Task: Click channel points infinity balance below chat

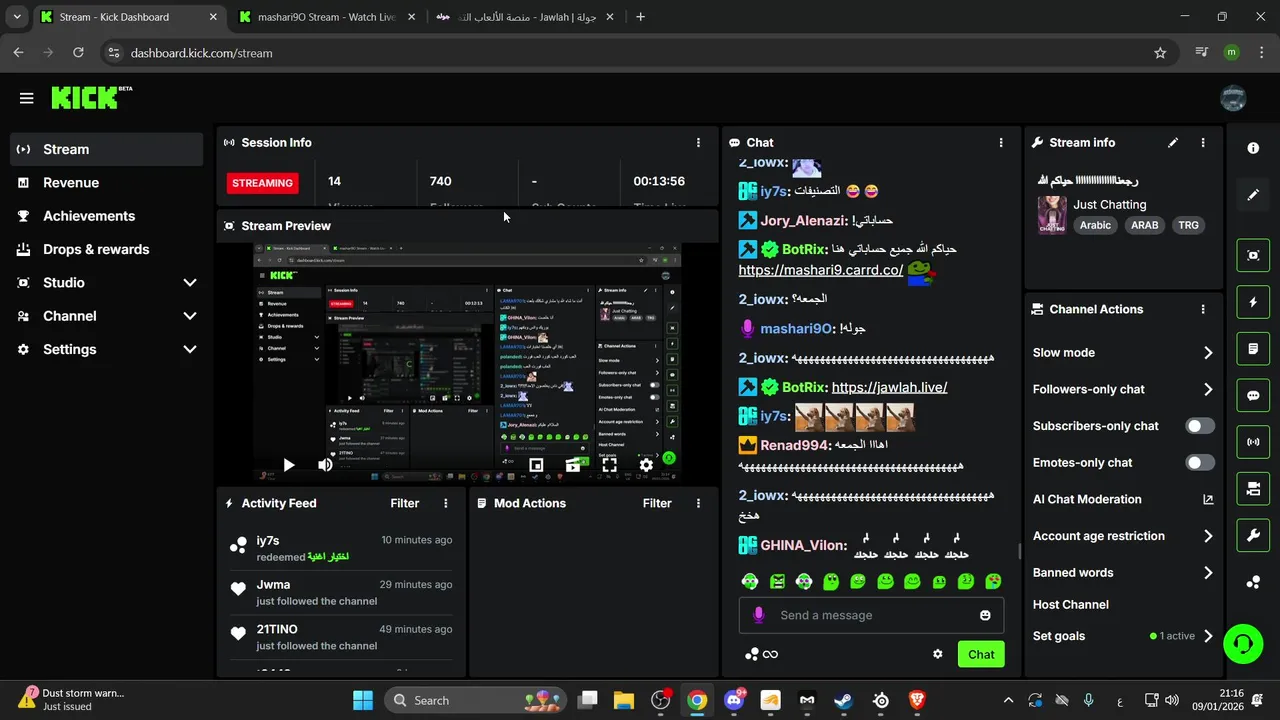Action: pos(761,654)
